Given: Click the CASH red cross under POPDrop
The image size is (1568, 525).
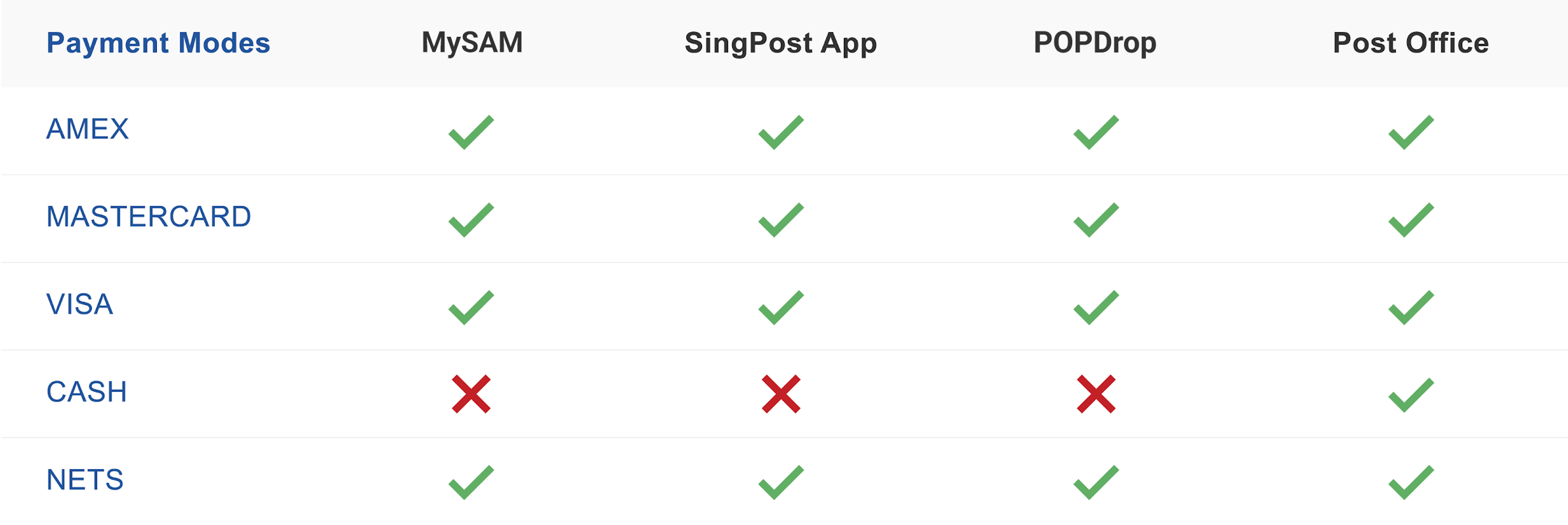Looking at the screenshot, I should [x=1096, y=394].
